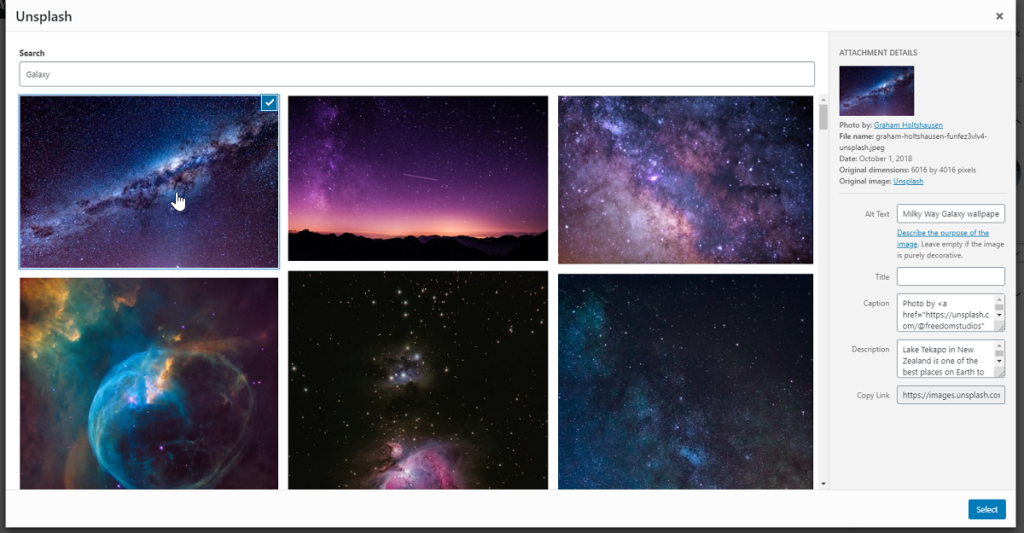Select the colorful Milky Way core image
Viewport: 1024px width, 533px height.
[x=685, y=180]
